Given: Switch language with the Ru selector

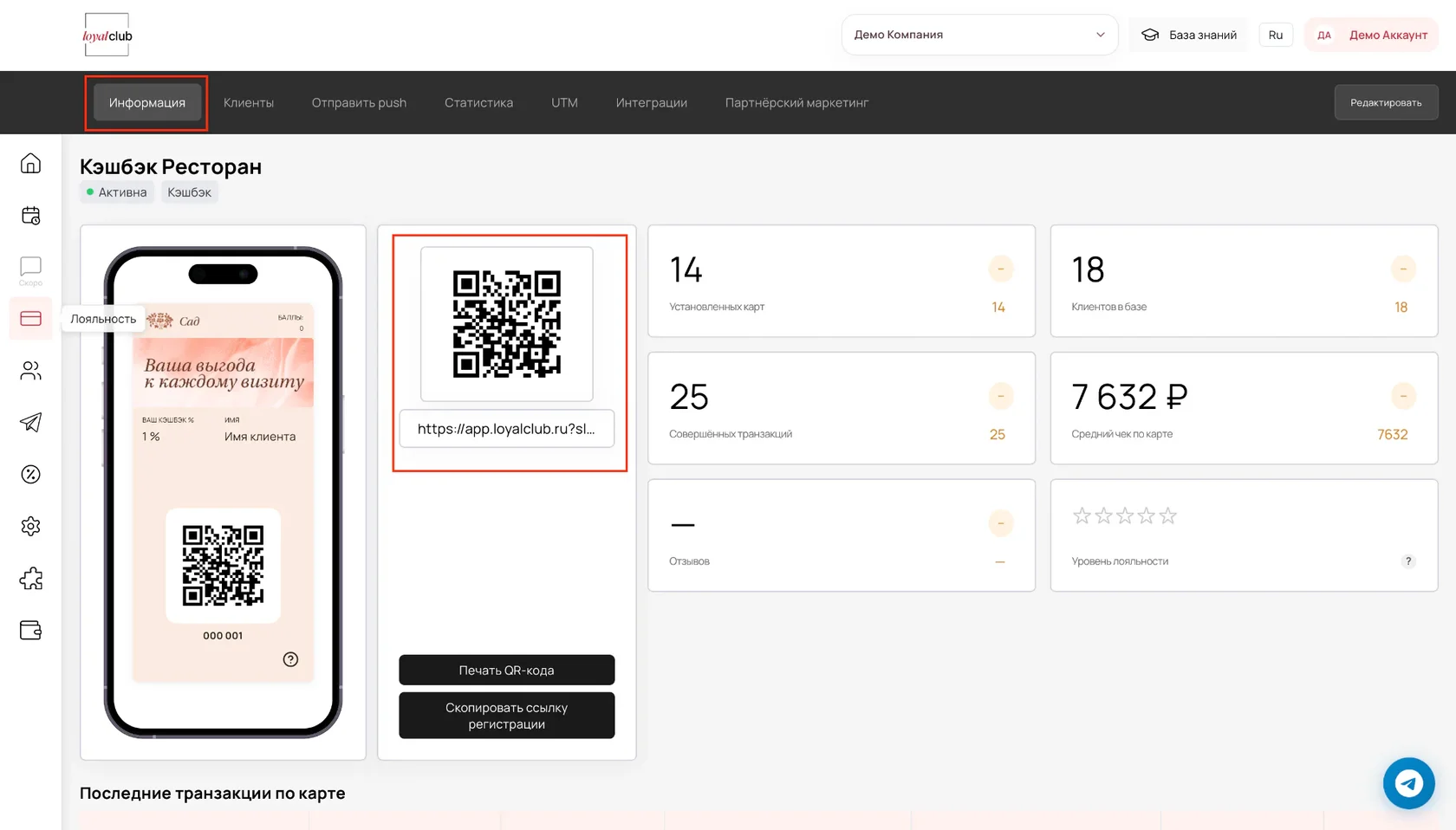Looking at the screenshot, I should tap(1275, 35).
